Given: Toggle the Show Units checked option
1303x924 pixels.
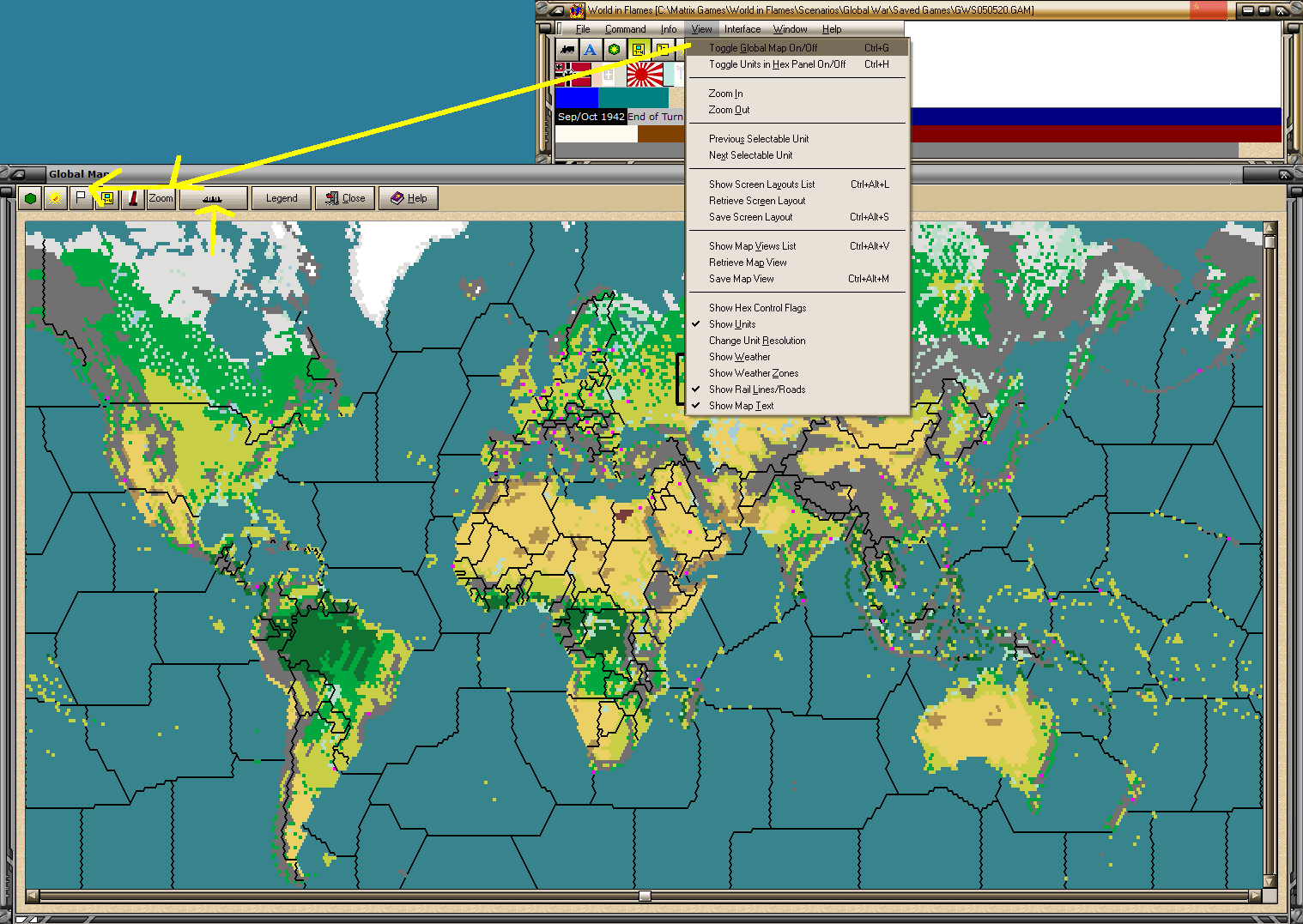Looking at the screenshot, I should tap(798, 324).
